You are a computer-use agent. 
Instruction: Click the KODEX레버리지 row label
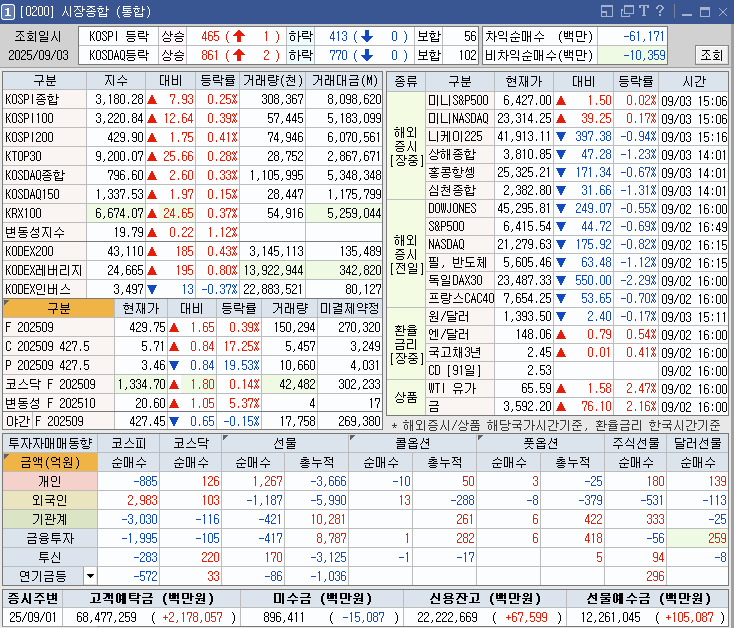coord(44,270)
